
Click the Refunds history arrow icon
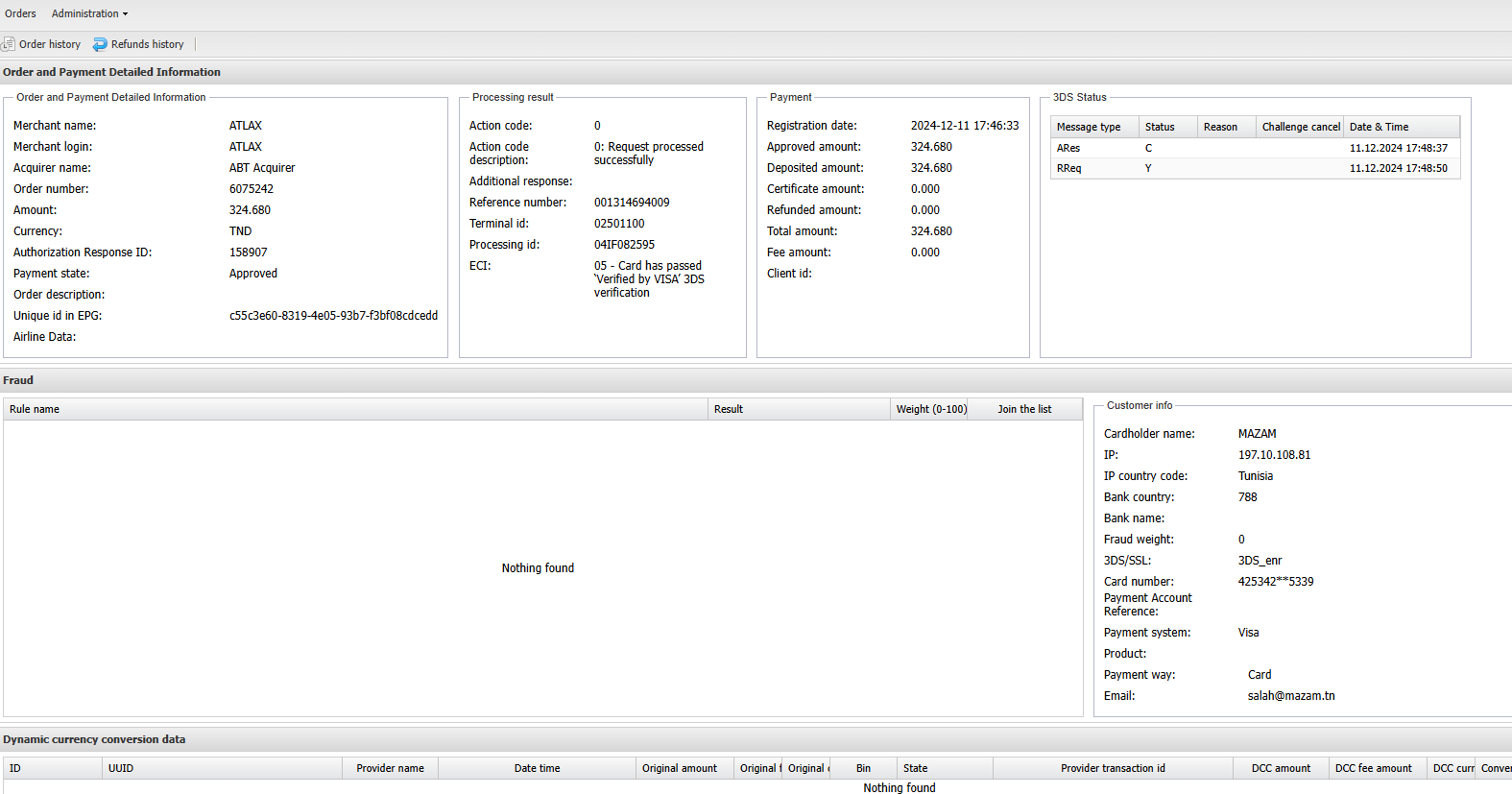tap(100, 44)
